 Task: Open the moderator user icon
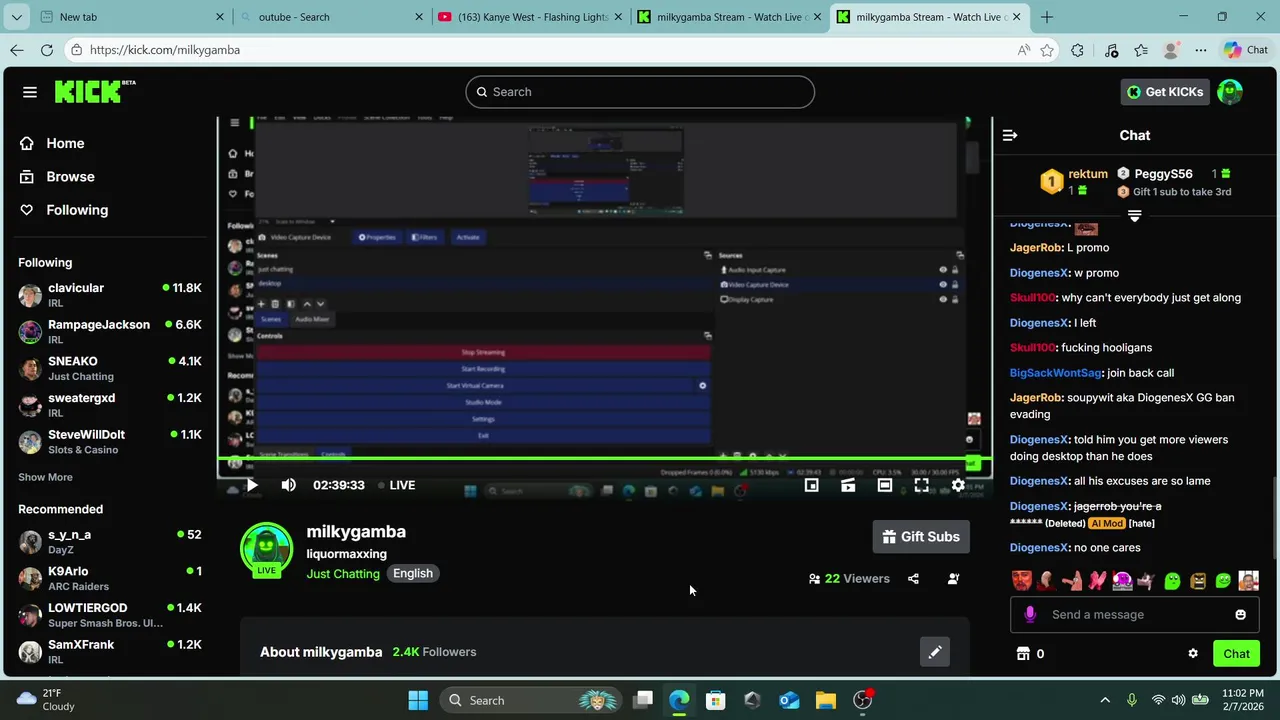pos(953,579)
